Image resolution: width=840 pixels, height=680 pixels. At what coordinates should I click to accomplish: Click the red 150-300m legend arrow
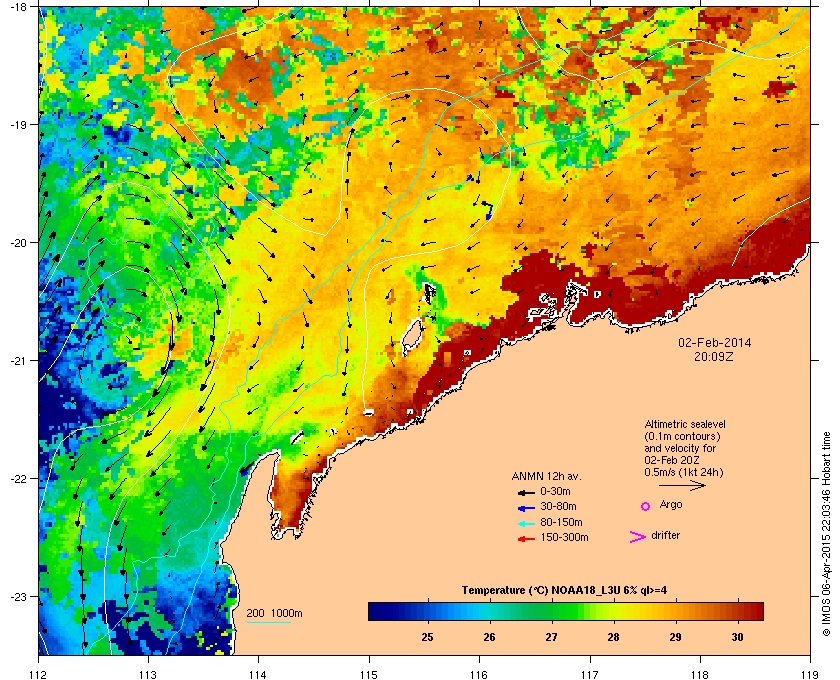click(526, 539)
